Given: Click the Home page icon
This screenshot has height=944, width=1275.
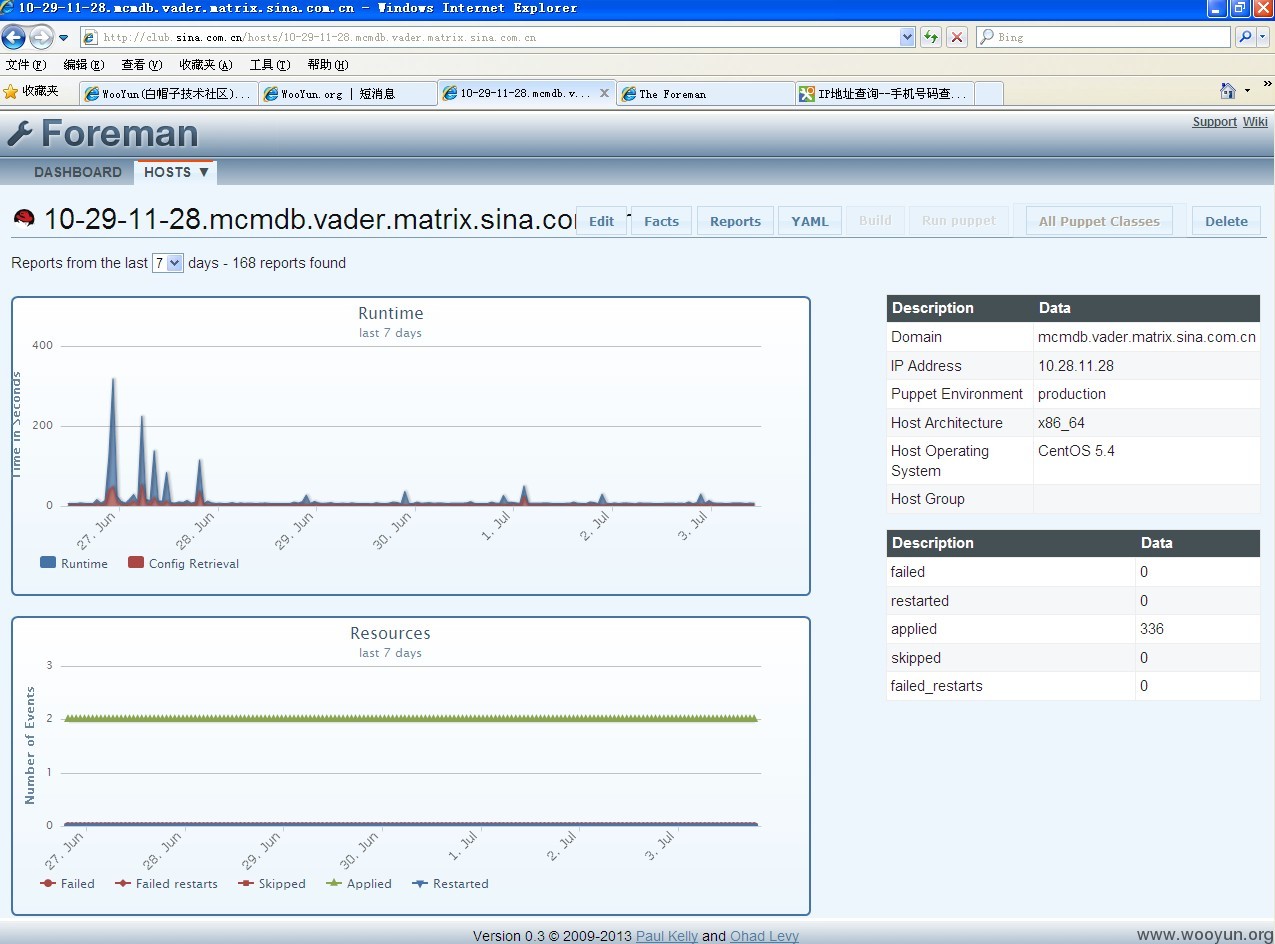Looking at the screenshot, I should [x=1228, y=91].
